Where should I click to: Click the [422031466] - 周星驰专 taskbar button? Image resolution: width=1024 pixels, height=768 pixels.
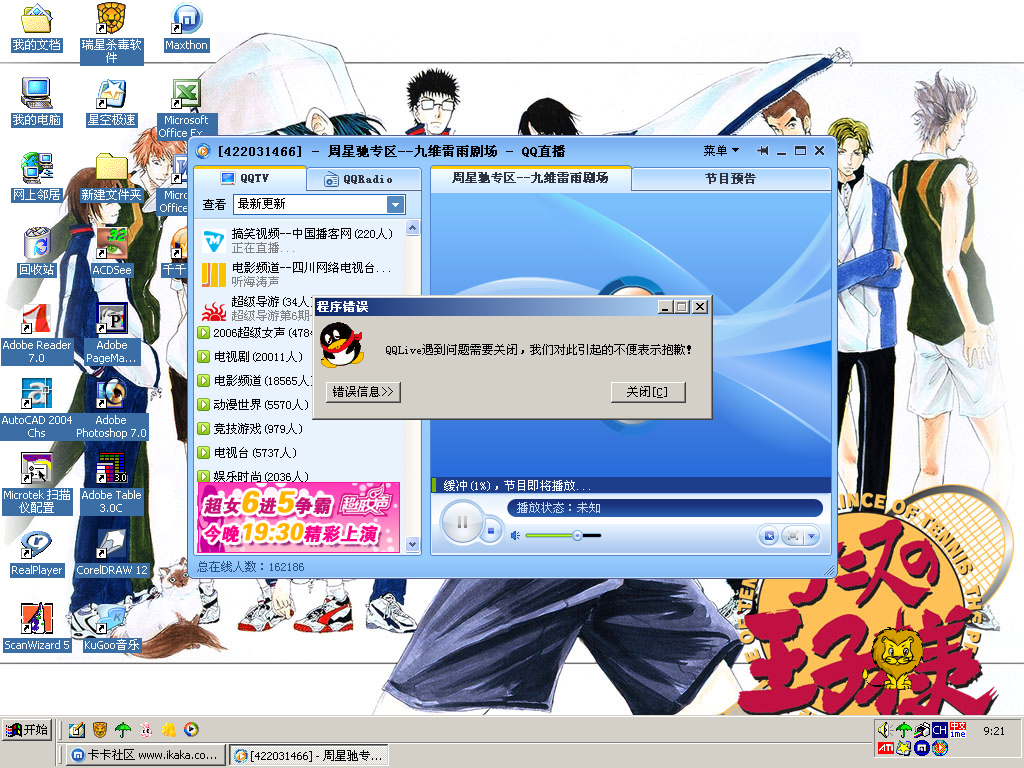310,755
